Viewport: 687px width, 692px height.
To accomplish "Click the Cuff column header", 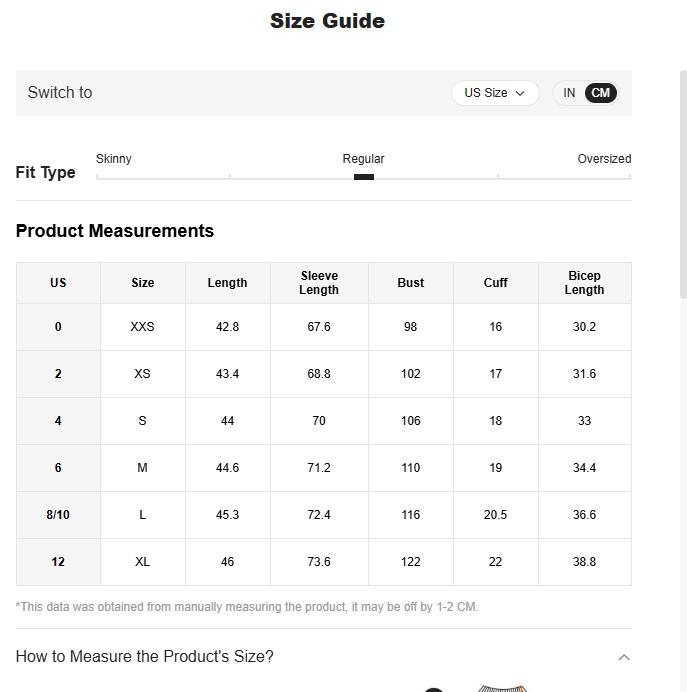I will point(495,283).
